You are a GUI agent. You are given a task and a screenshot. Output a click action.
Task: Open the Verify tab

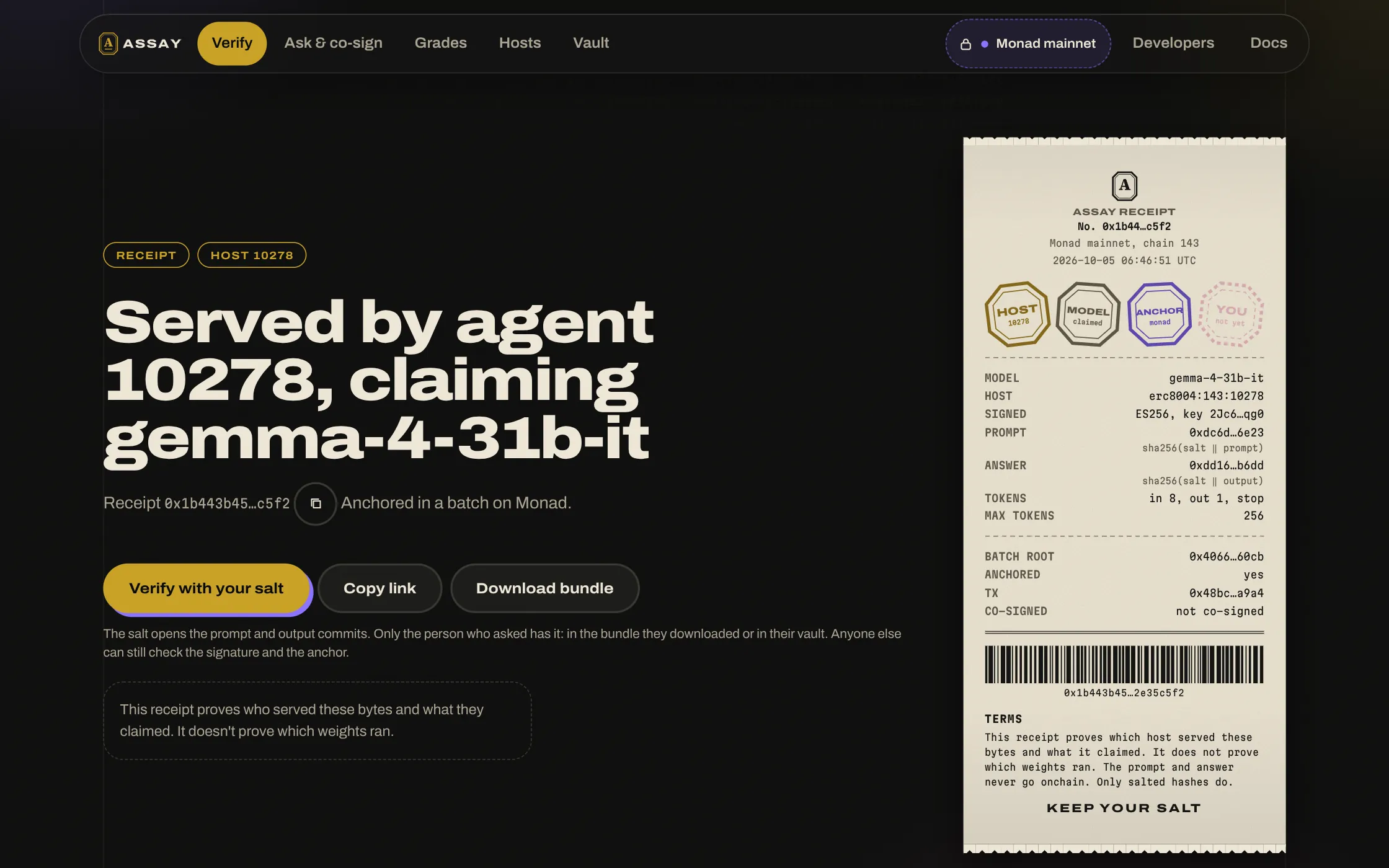click(232, 43)
